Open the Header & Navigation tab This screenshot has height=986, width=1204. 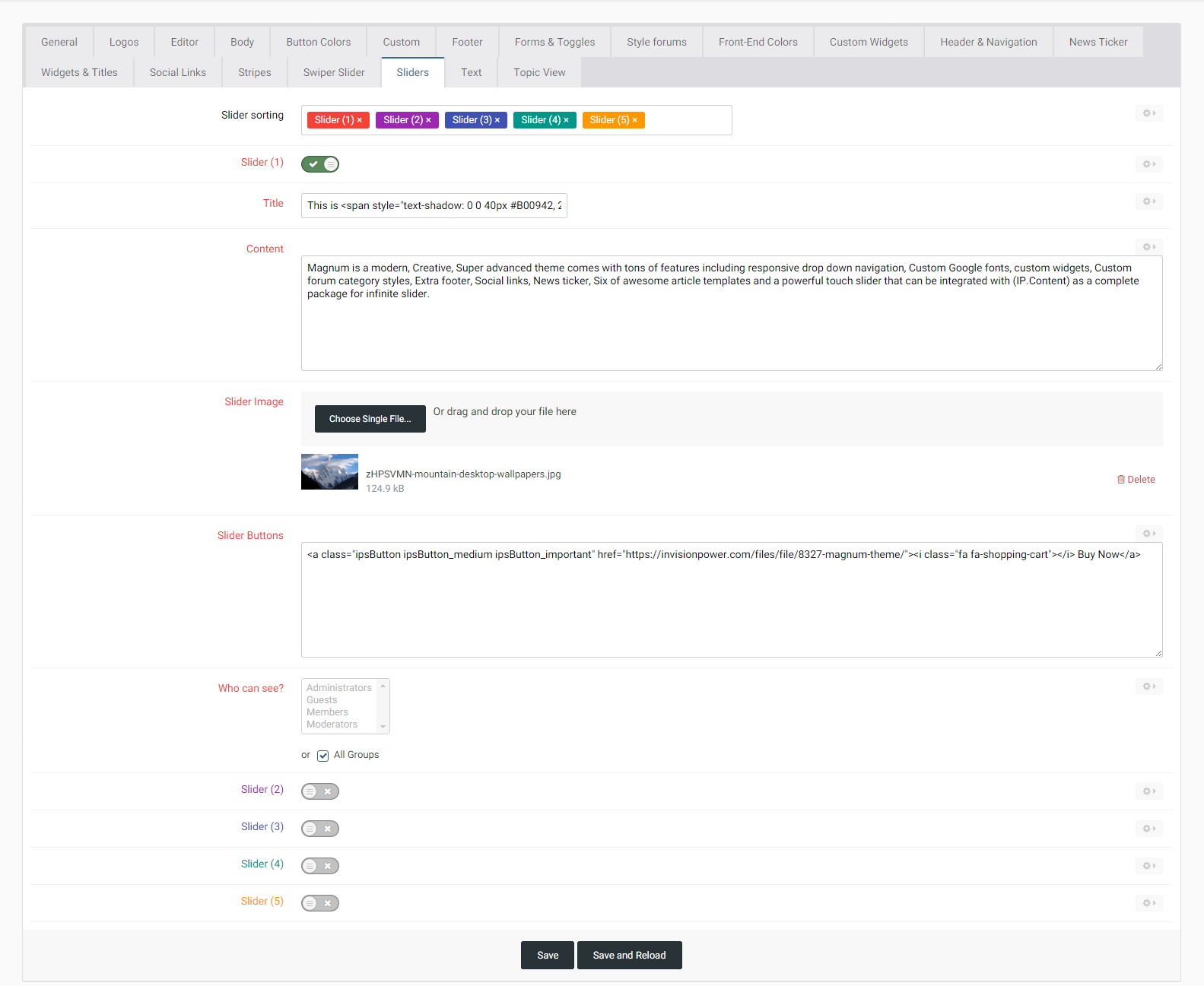click(988, 42)
